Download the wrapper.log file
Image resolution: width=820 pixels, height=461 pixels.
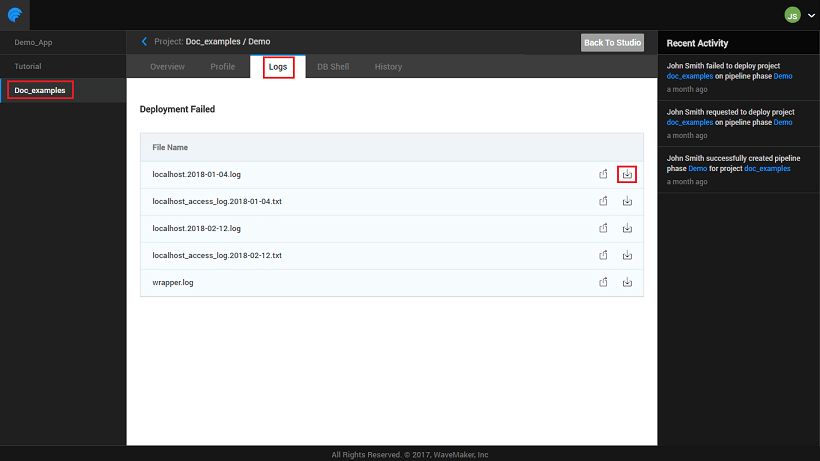click(627, 282)
